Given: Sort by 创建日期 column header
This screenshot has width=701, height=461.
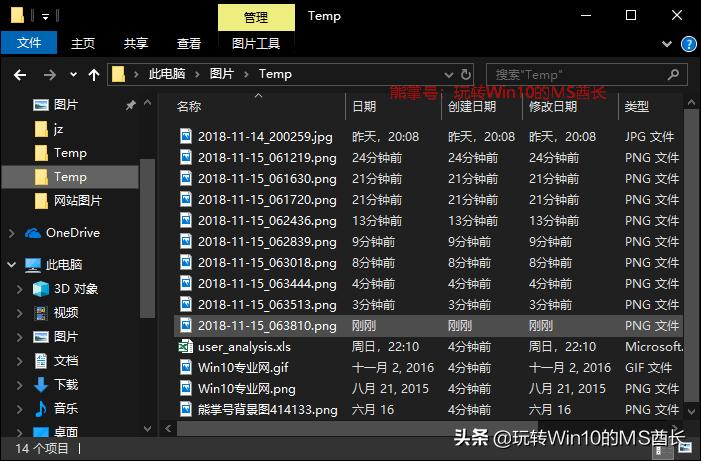Looking at the screenshot, I should point(472,107).
